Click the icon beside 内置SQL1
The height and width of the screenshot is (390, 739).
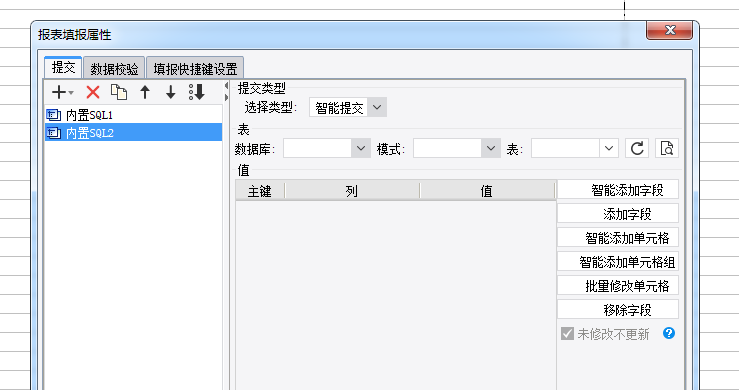(54, 115)
